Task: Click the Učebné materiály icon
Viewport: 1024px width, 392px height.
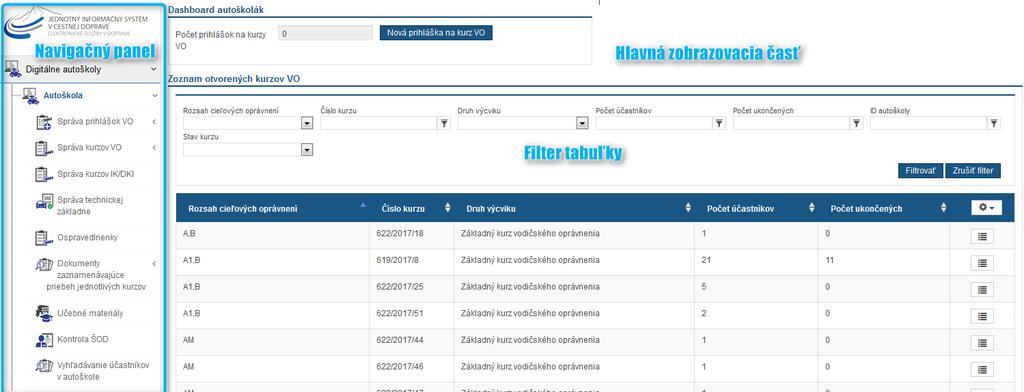Action: pyautogui.click(x=44, y=313)
